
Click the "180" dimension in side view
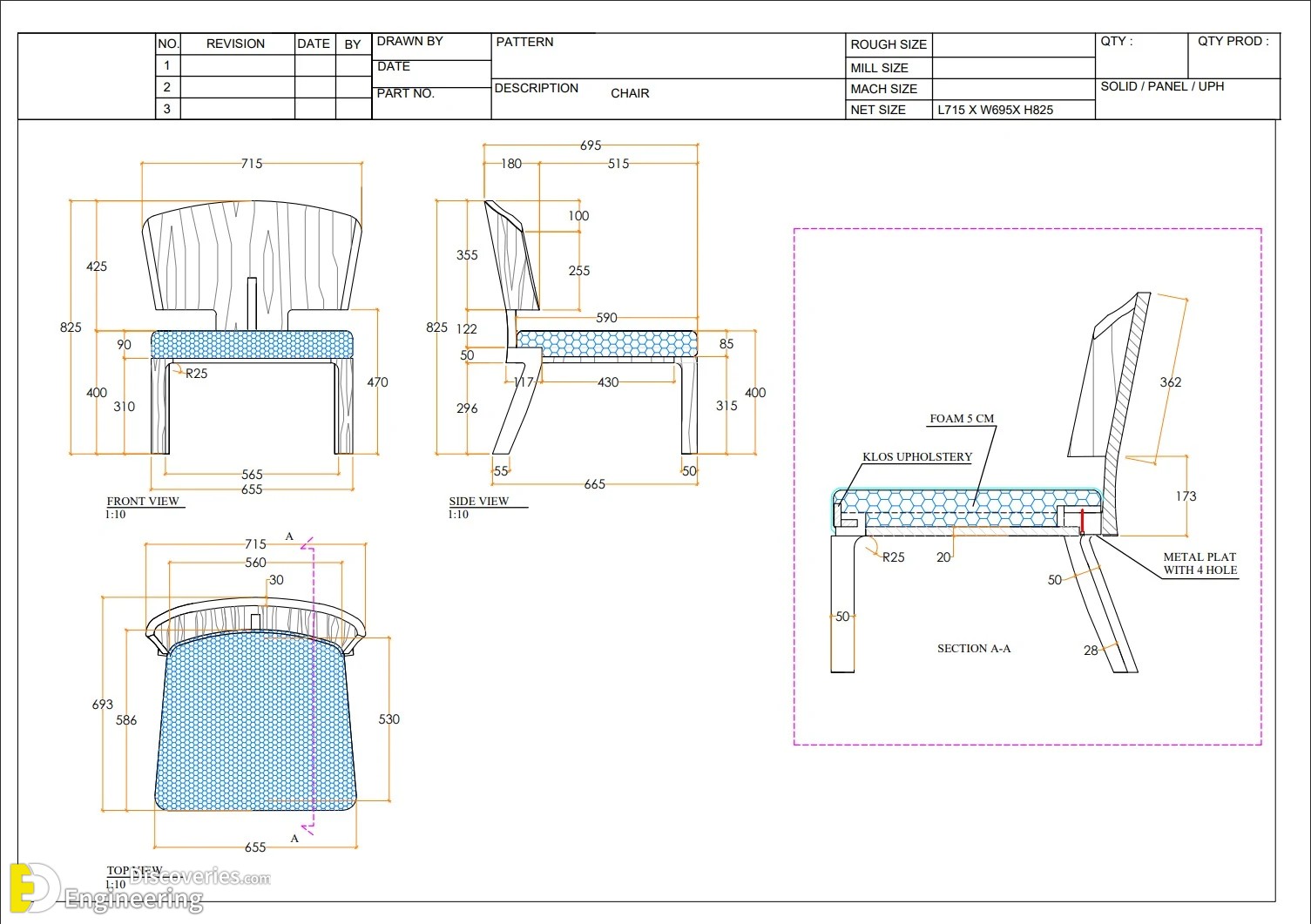[x=511, y=164]
